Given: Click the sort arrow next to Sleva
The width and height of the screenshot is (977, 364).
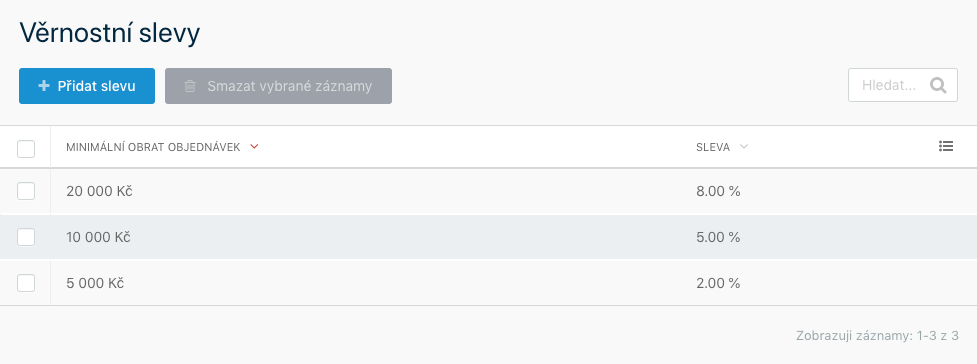Looking at the screenshot, I should (x=743, y=147).
